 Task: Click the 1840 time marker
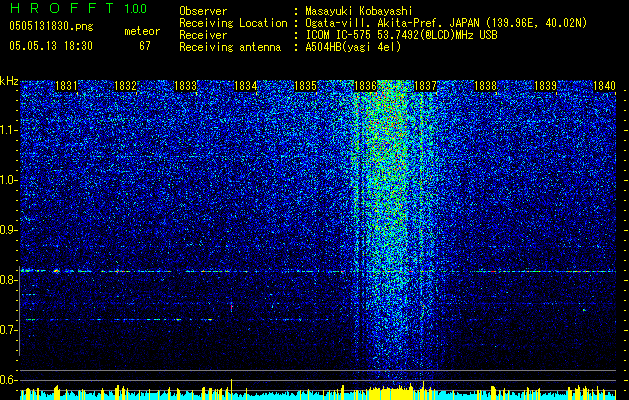(604, 86)
